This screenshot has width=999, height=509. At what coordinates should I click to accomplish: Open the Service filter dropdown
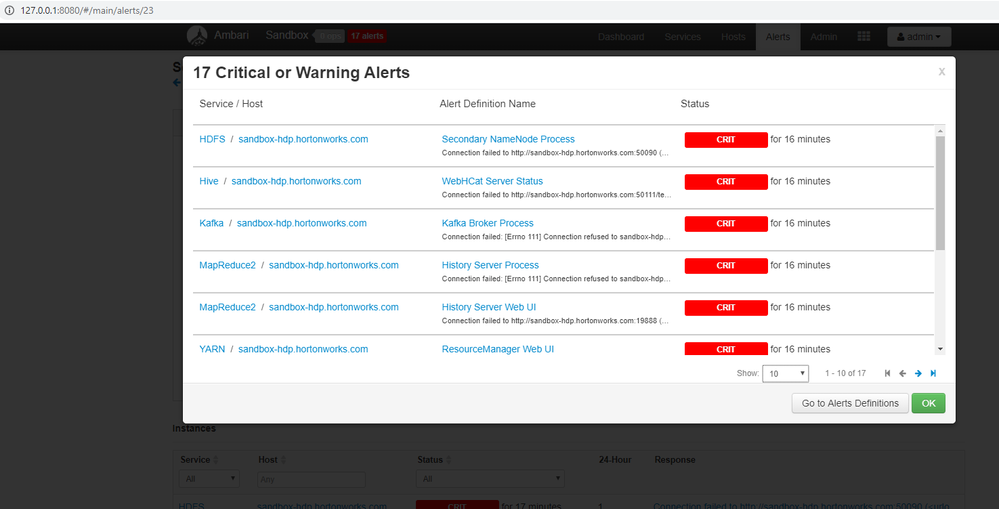pos(209,478)
